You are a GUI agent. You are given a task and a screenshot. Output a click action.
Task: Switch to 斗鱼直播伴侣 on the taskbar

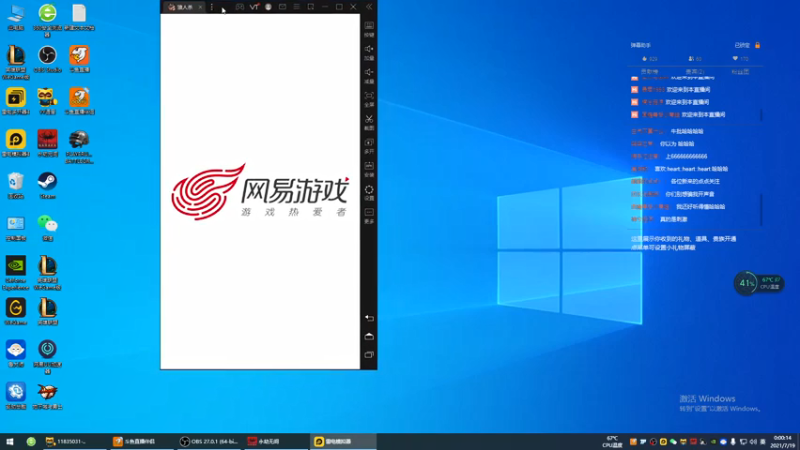(x=141, y=441)
